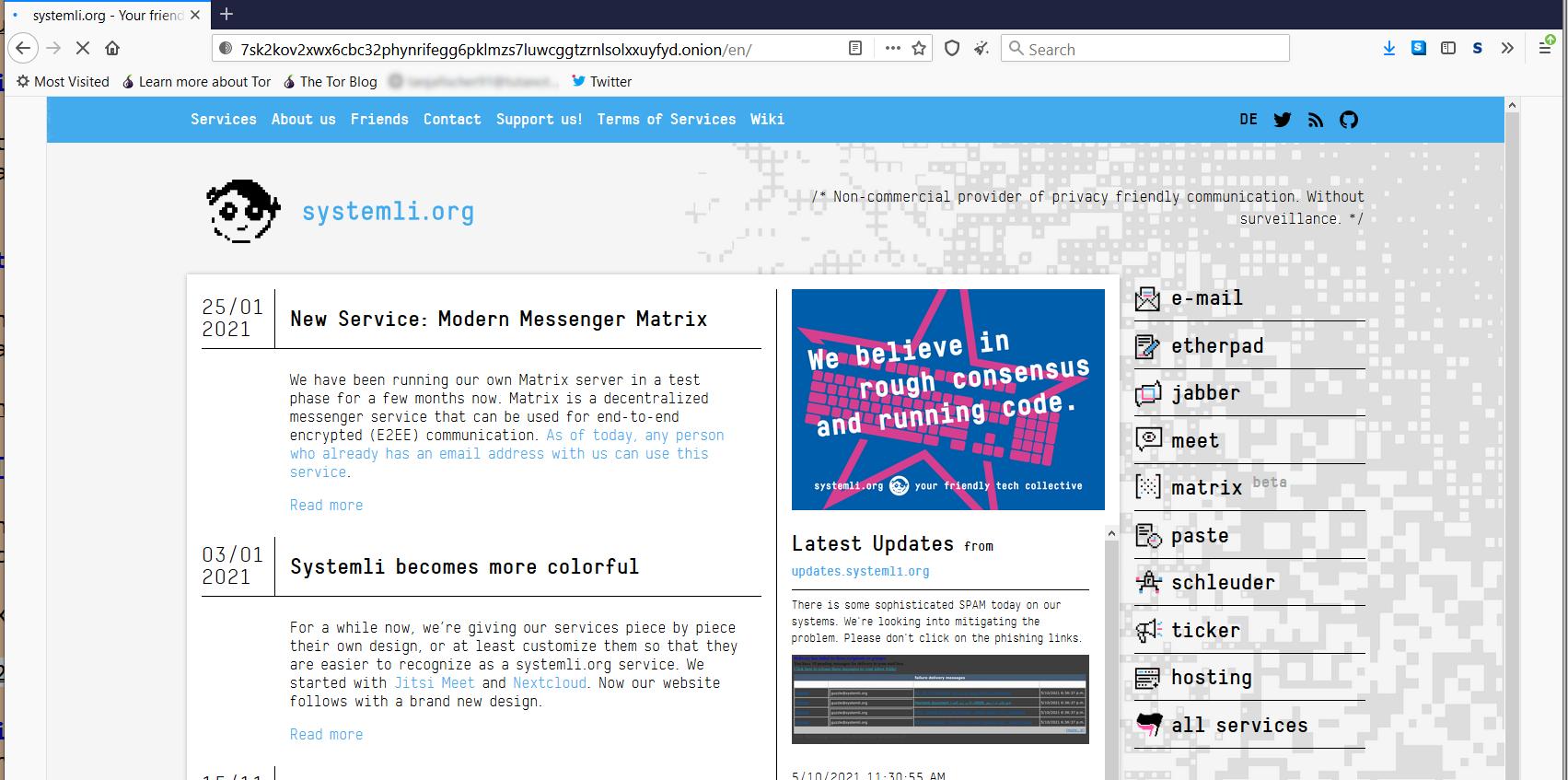Viewport: 1568px width, 780px height.
Task: Open the Wiki menu item
Action: click(767, 119)
